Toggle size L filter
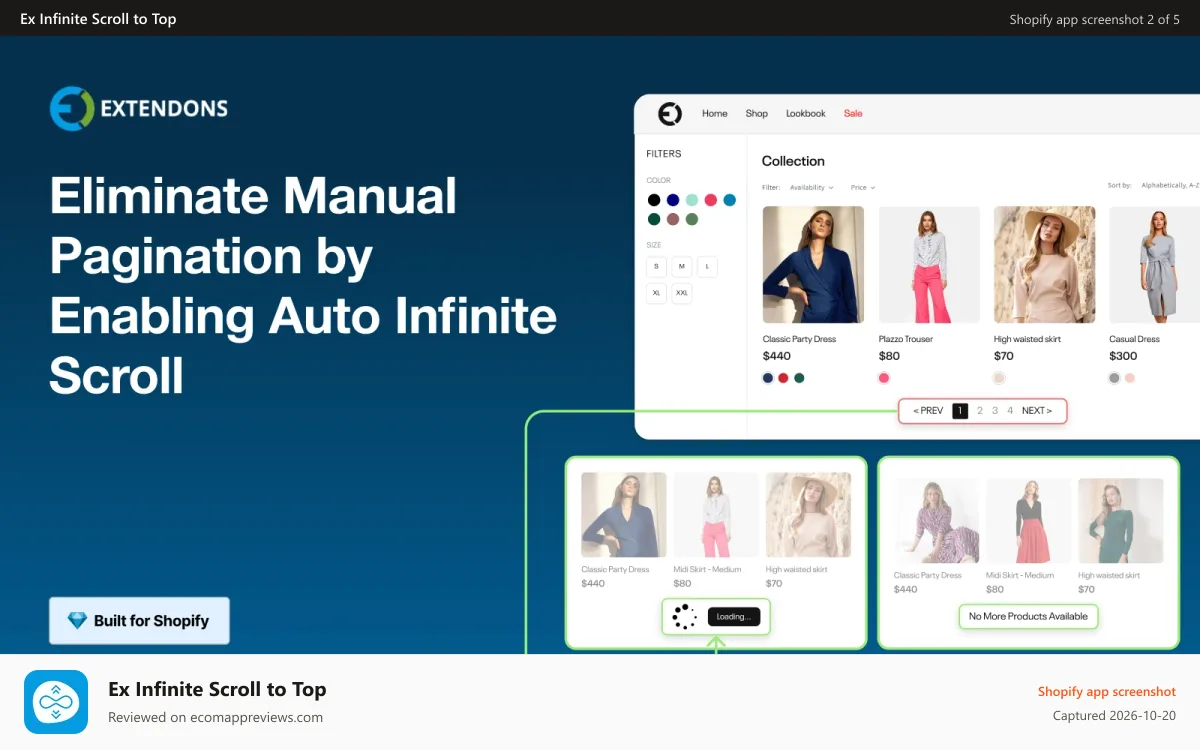1200x750 pixels. [708, 266]
